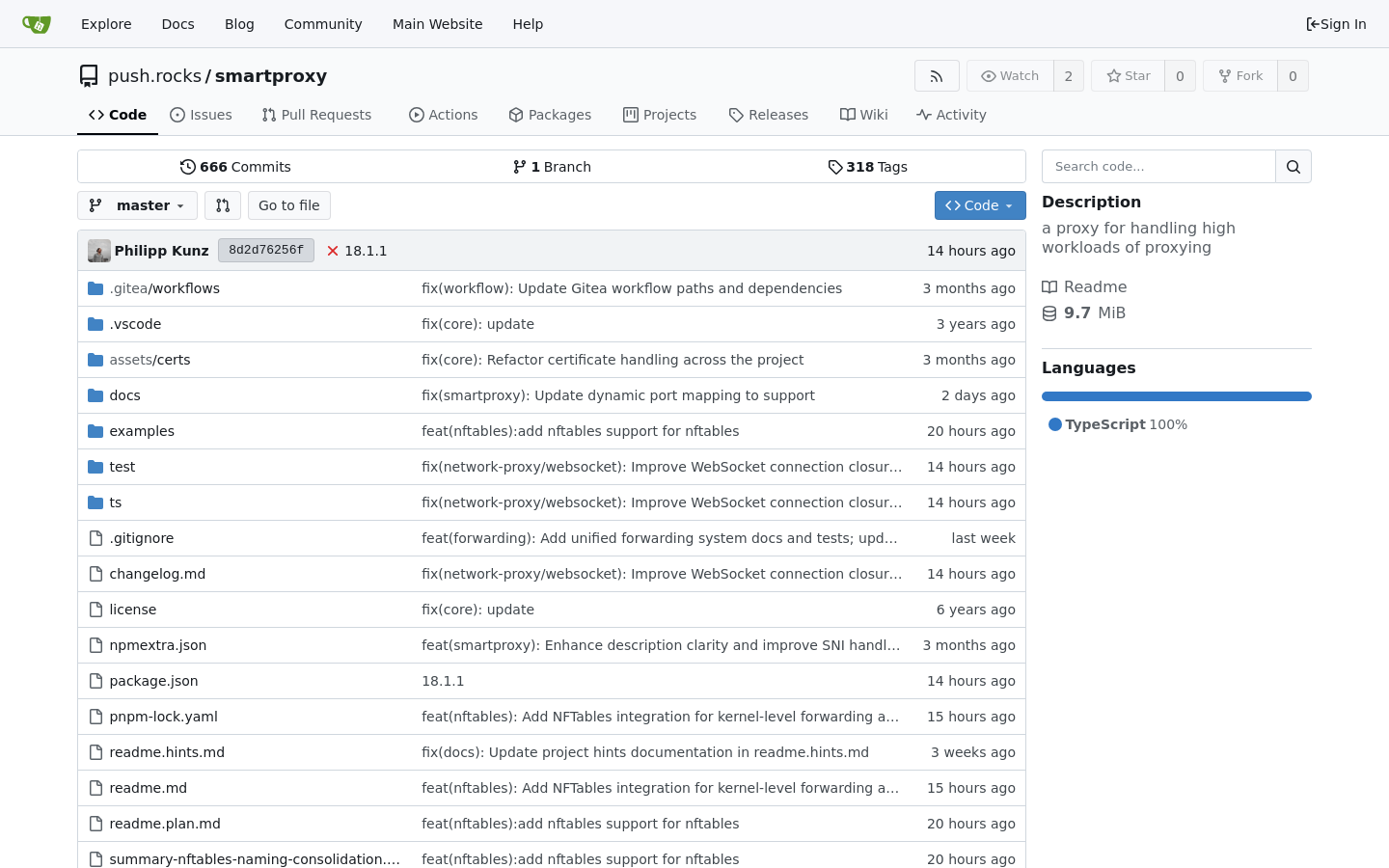Open the Docs menu item

177,24
